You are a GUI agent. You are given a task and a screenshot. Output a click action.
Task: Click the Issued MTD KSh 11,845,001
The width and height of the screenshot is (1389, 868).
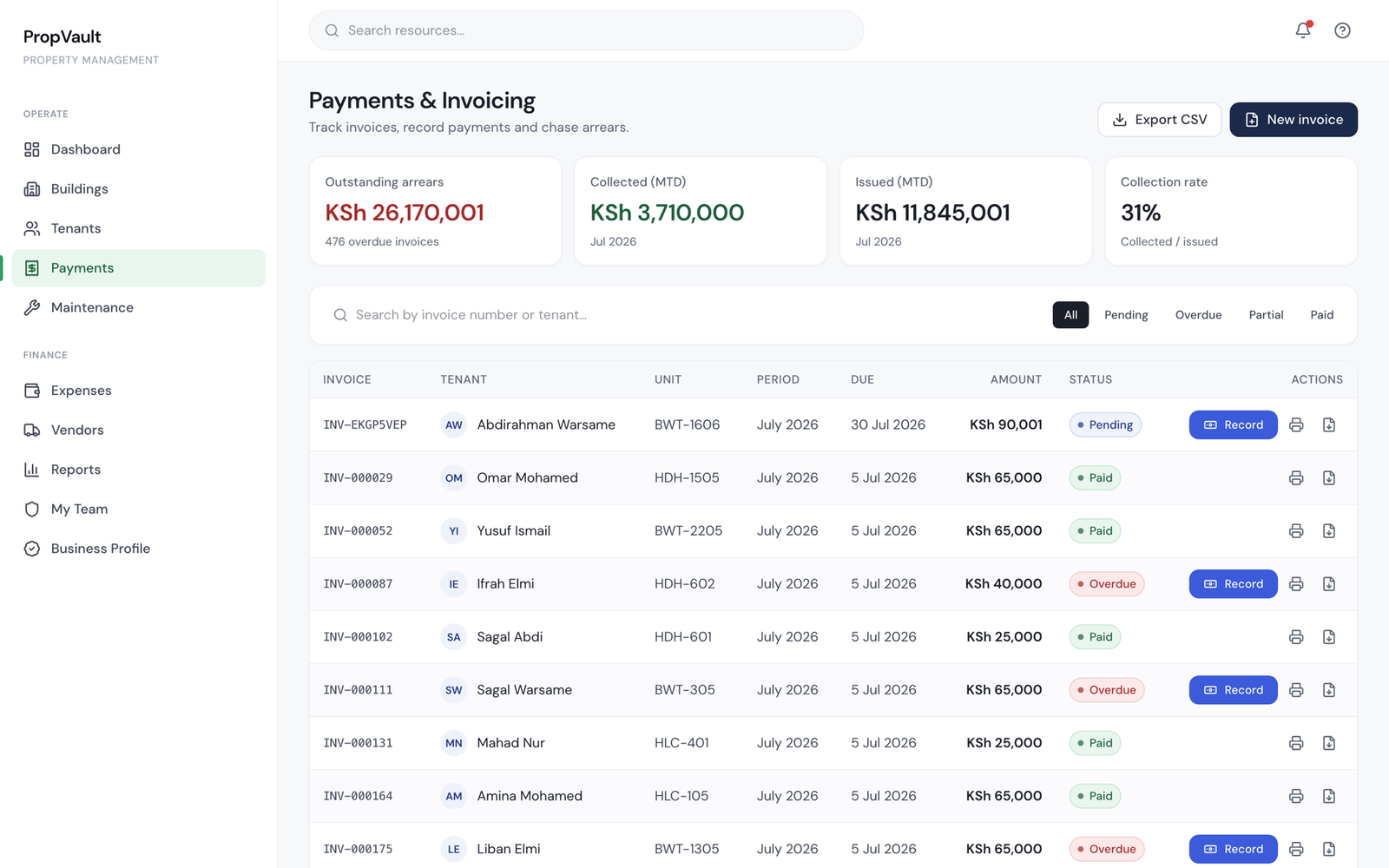(x=932, y=213)
